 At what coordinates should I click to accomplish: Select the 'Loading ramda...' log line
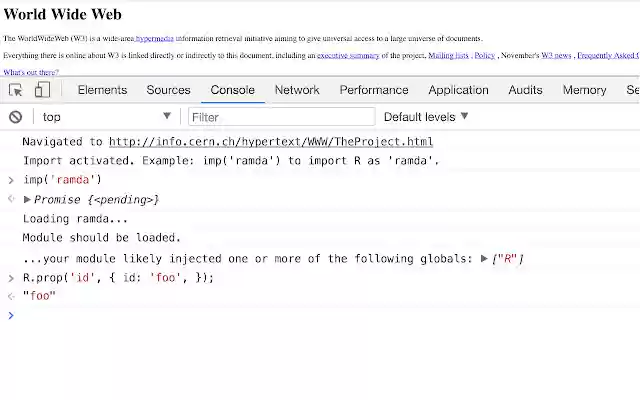(76, 219)
